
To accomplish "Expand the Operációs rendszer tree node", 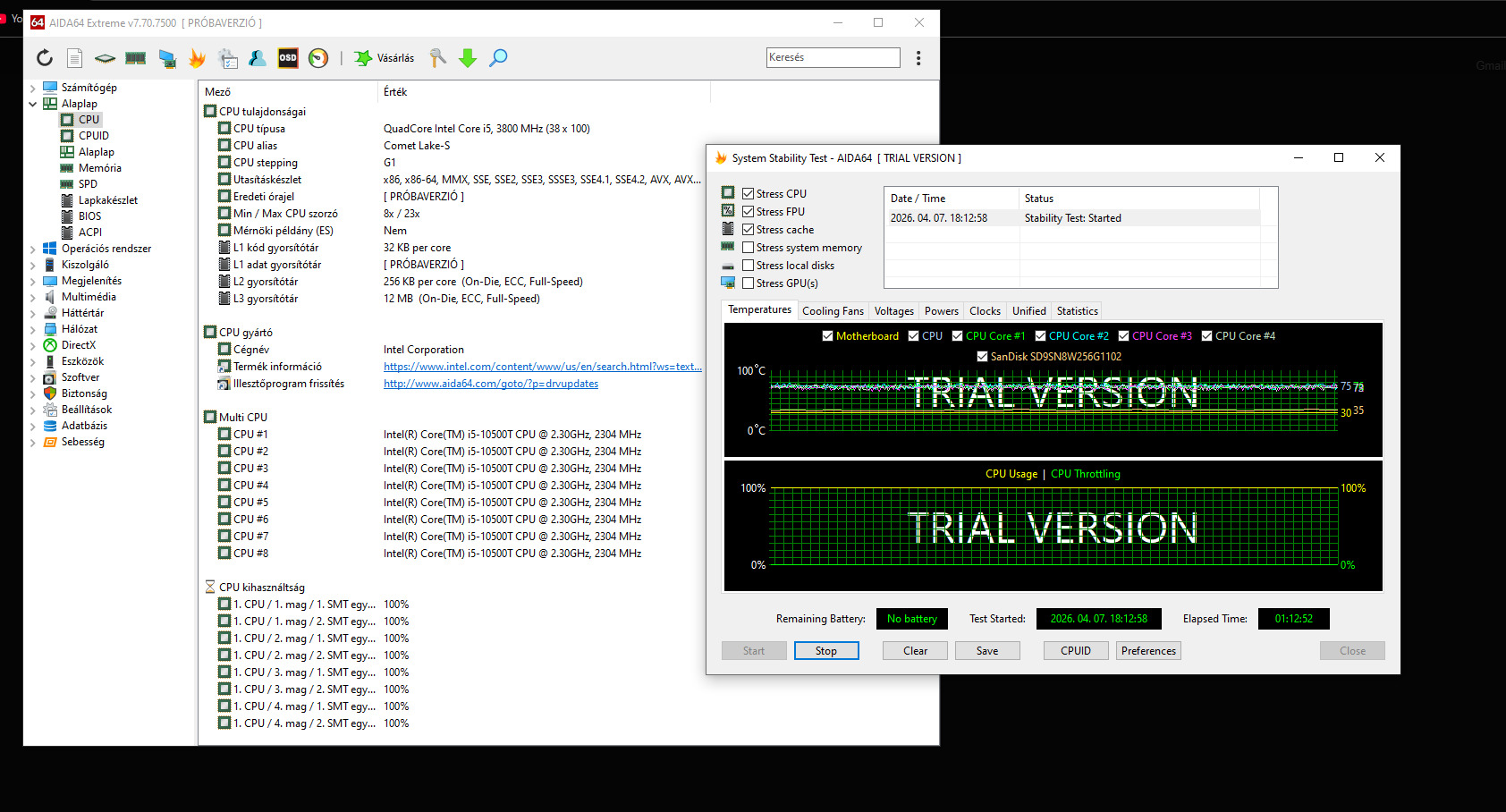I will tap(33, 249).
